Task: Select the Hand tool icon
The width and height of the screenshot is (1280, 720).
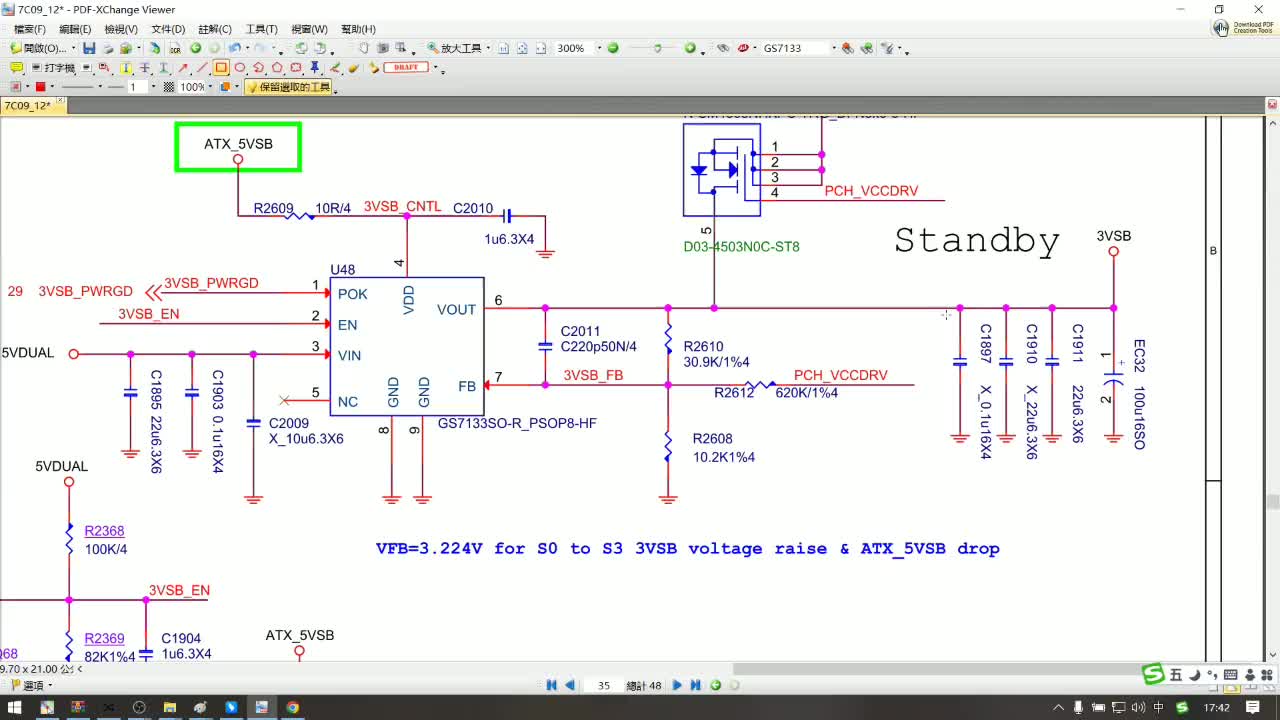Action: pos(364,48)
